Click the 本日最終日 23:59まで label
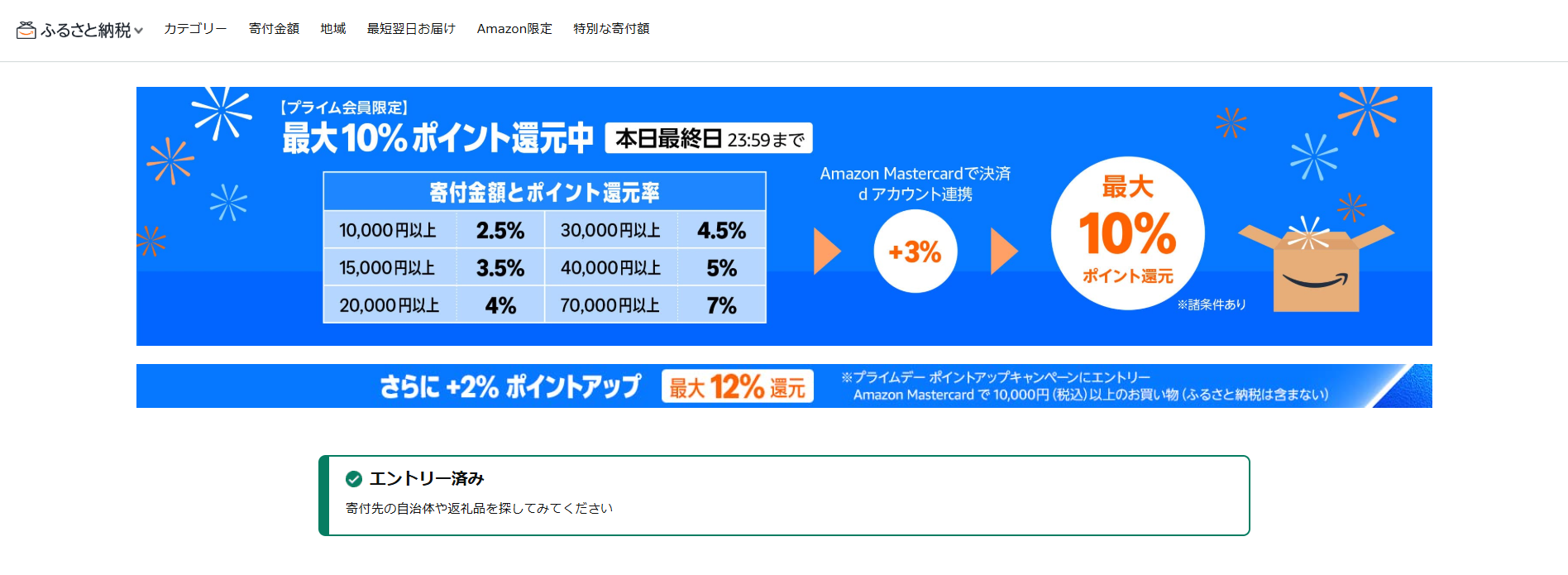Image resolution: width=1568 pixels, height=575 pixels. click(709, 138)
